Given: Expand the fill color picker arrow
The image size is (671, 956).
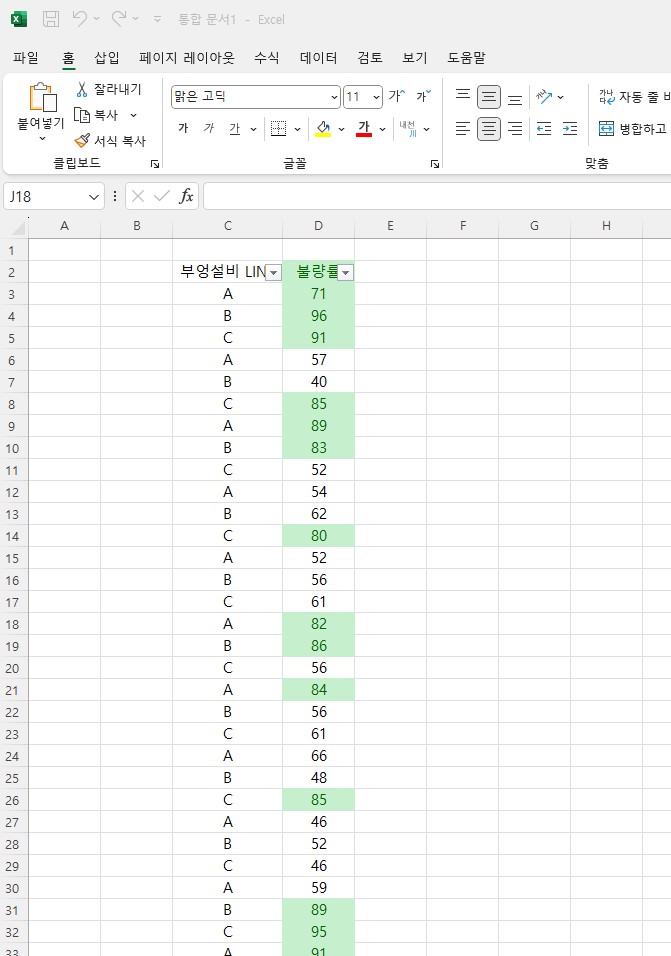Looking at the screenshot, I should coord(341,129).
